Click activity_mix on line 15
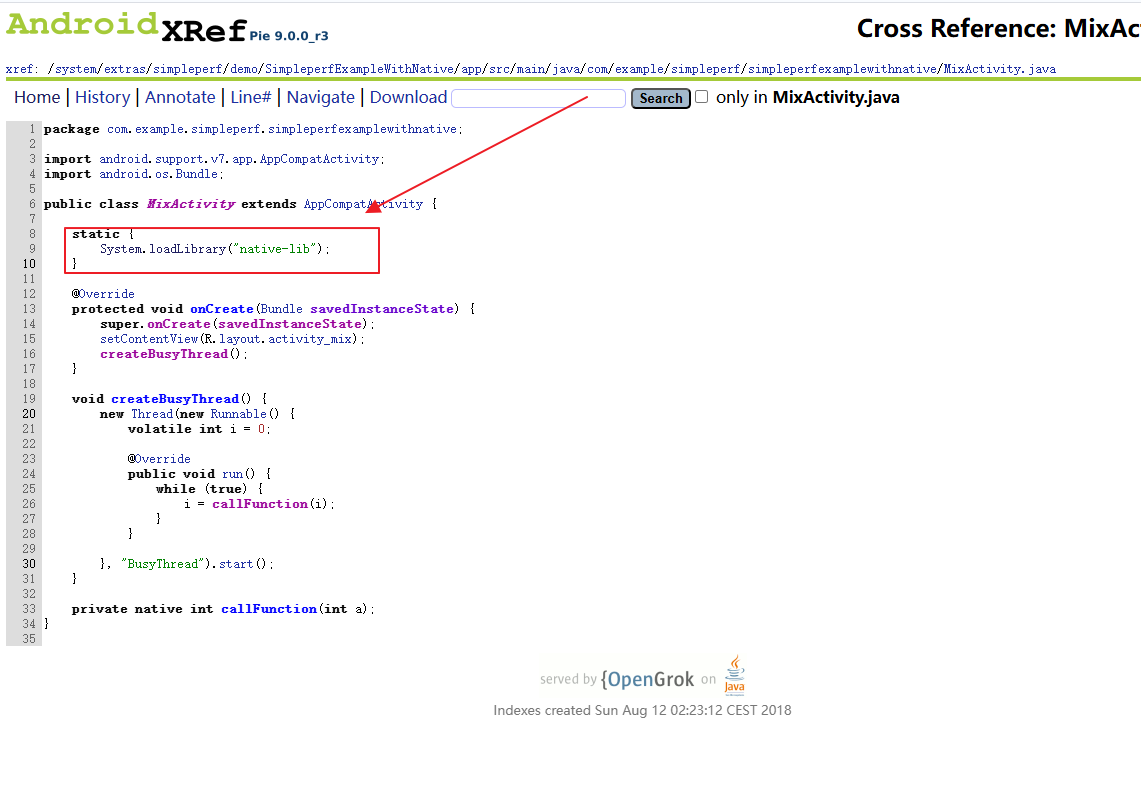Image resolution: width=1141 pixels, height=792 pixels. (310, 338)
